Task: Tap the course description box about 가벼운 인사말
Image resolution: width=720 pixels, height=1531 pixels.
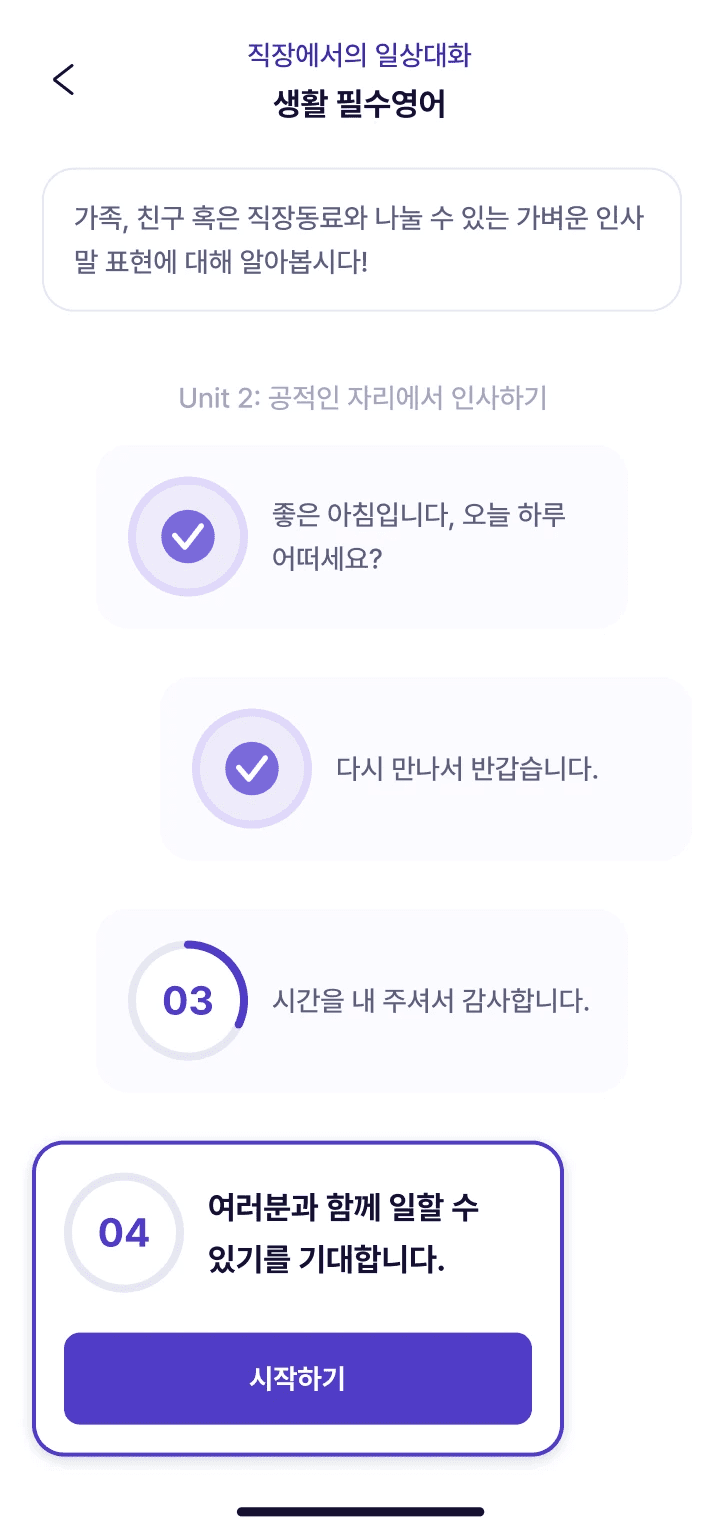Action: coord(362,240)
